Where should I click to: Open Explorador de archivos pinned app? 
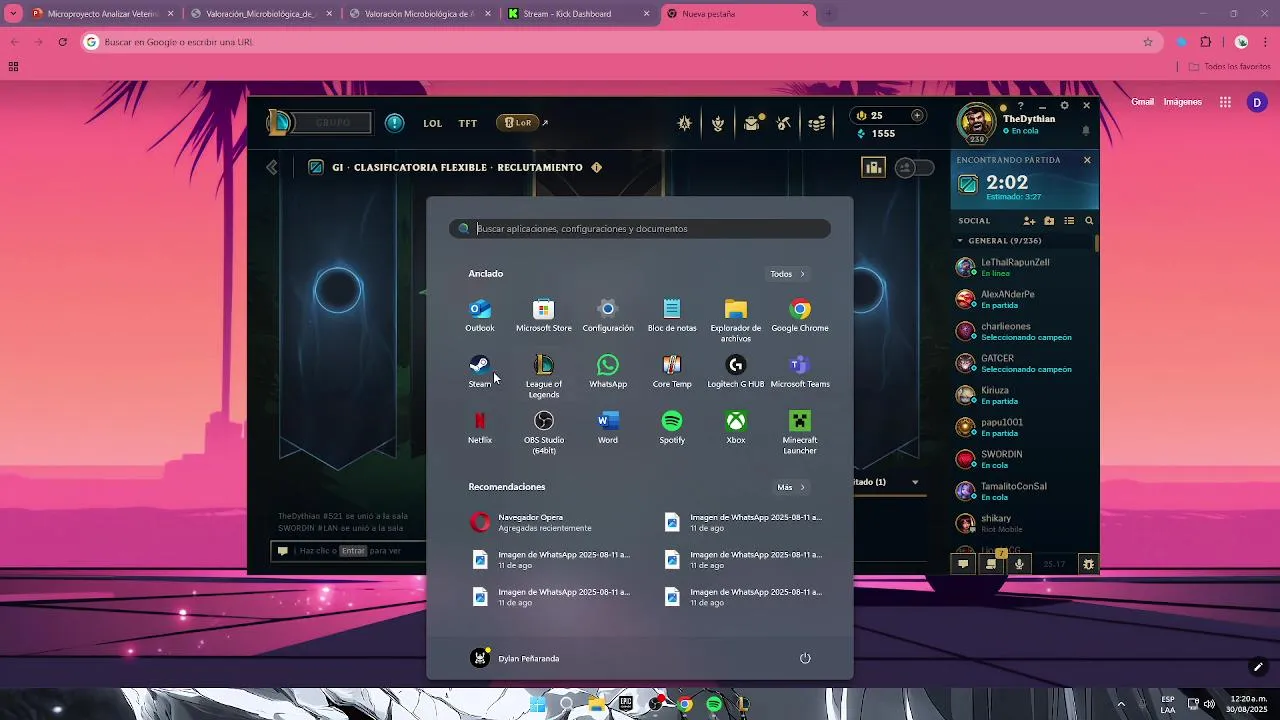pos(736,320)
